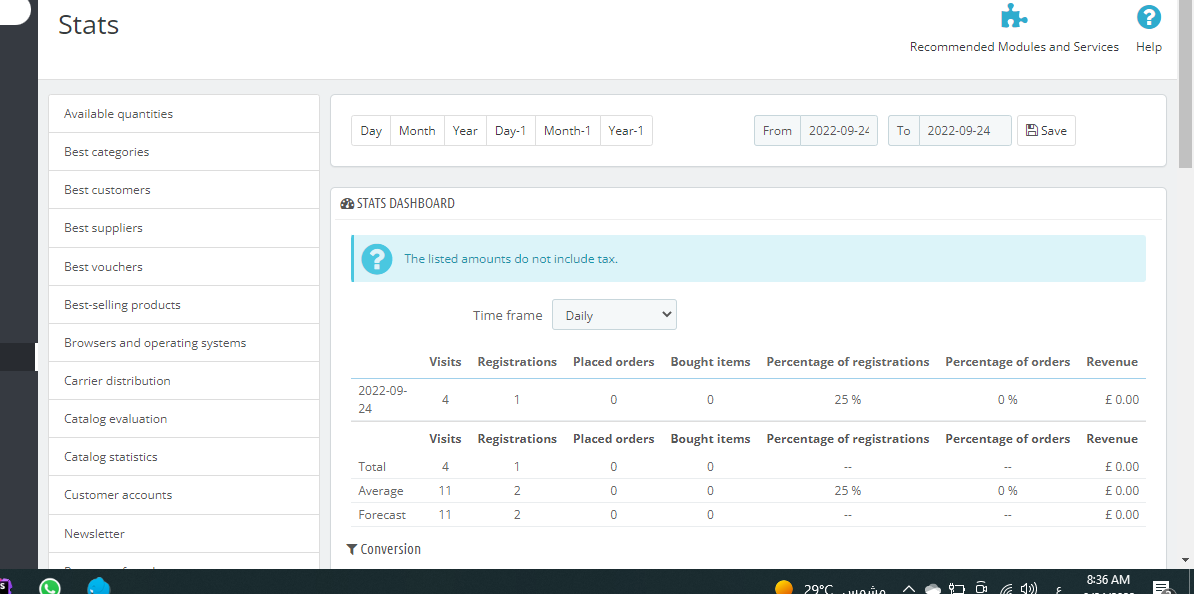Open the Time frame Daily dropdown
1194x594 pixels.
click(x=615, y=315)
